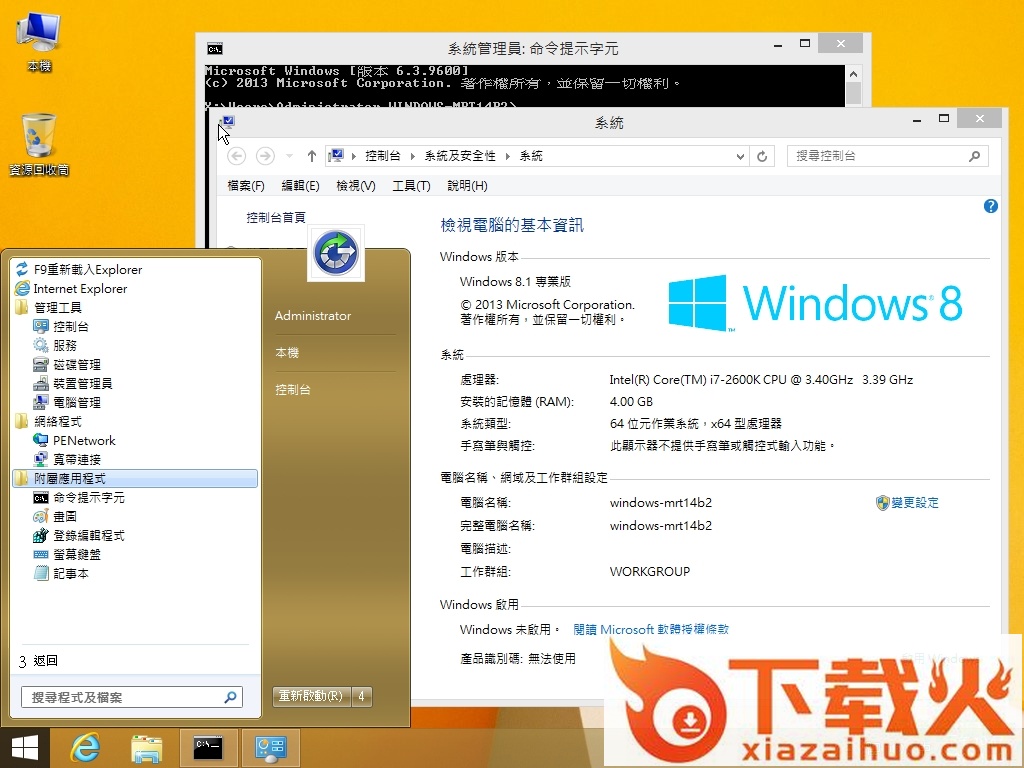Launch 螢幕鍵盤 on-screen keyboard entry

[x=76, y=554]
